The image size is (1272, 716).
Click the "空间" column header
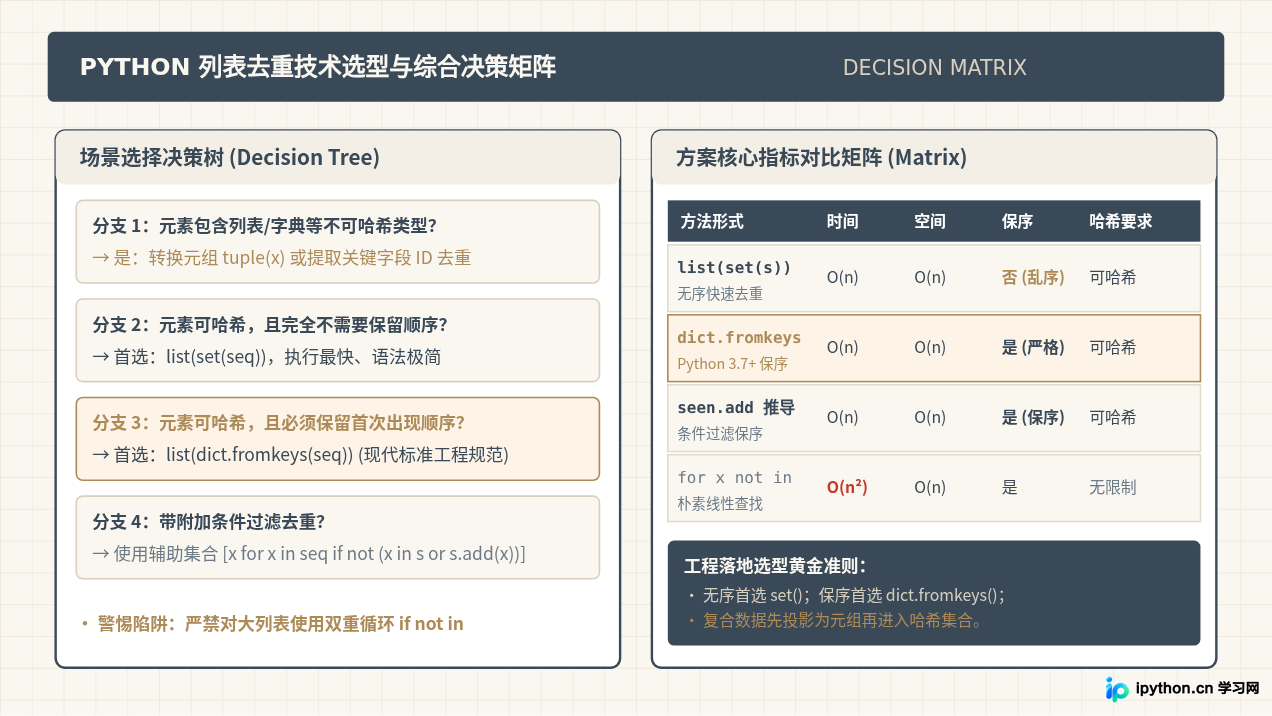930,221
